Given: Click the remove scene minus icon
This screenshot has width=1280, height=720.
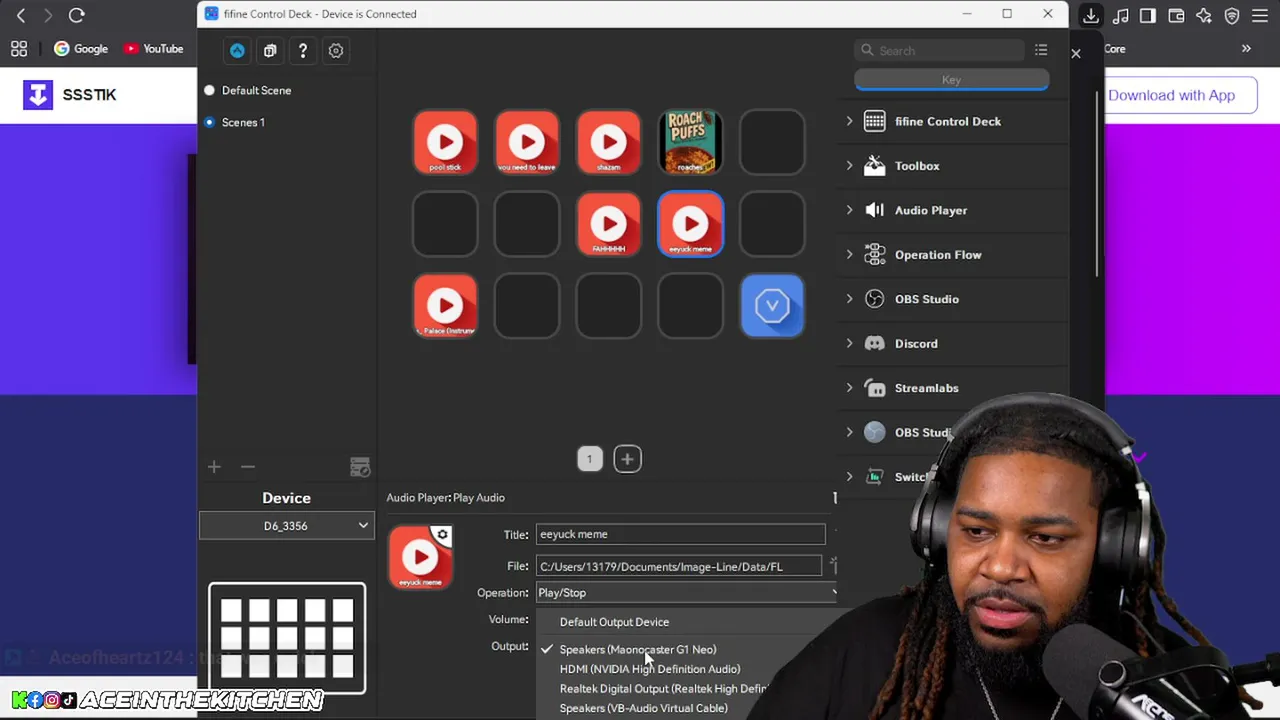Looking at the screenshot, I should [x=248, y=467].
